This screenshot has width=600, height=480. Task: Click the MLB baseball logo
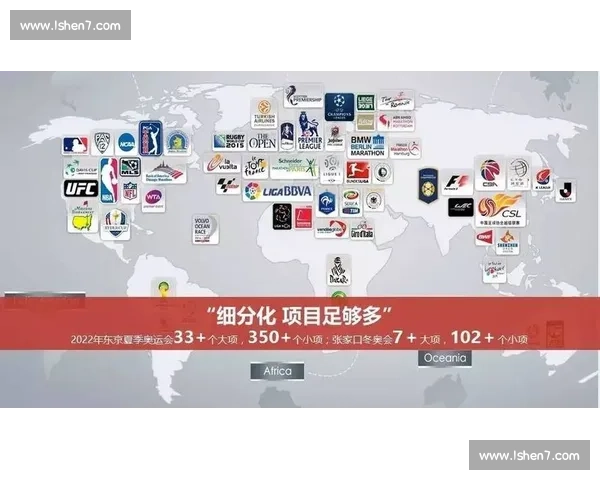pyautogui.click(x=75, y=145)
